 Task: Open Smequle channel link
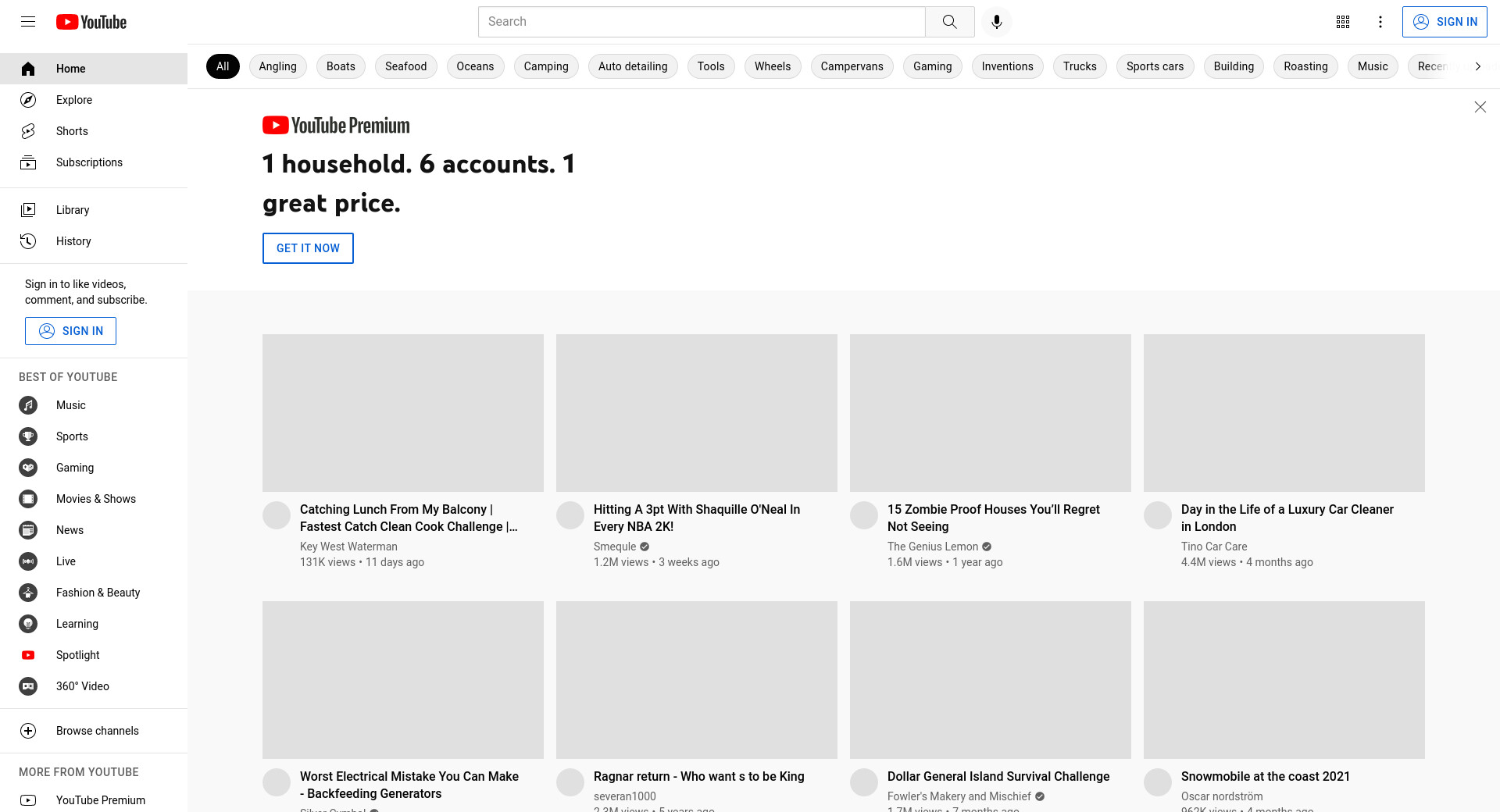615,547
